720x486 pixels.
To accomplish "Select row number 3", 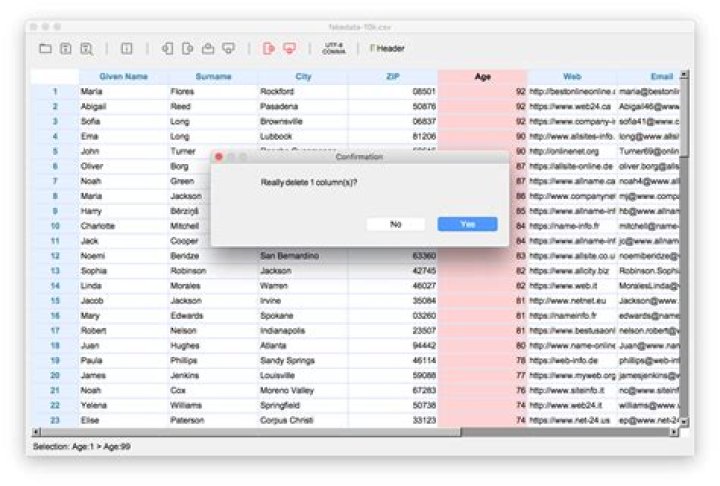I will [x=55, y=121].
